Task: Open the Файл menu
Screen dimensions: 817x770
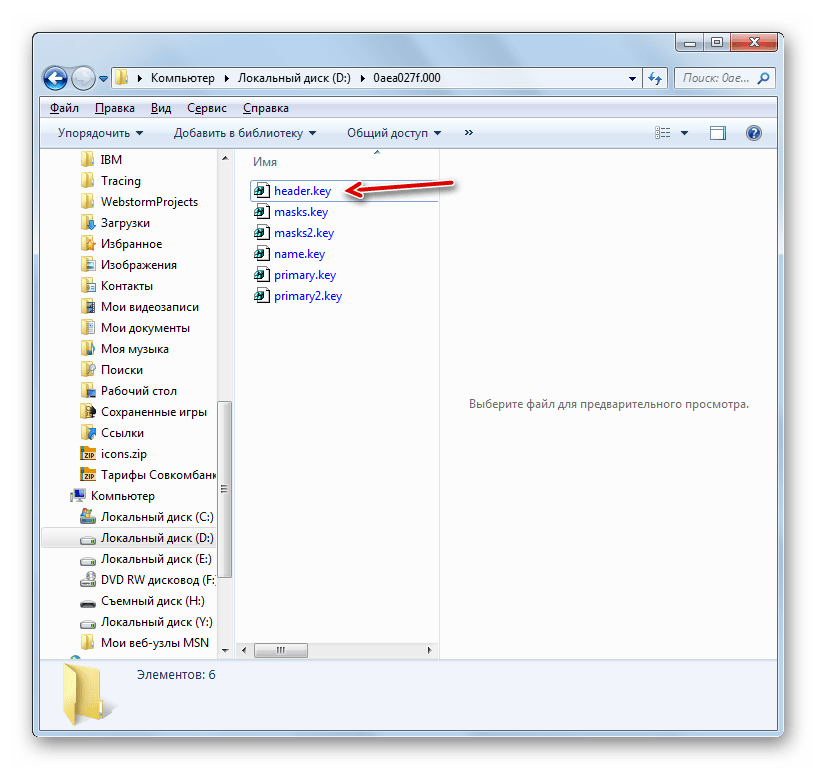Action: pos(64,108)
